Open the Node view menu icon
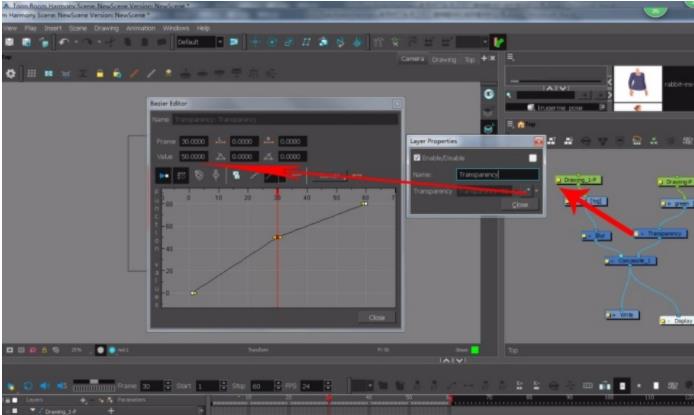 pos(510,124)
